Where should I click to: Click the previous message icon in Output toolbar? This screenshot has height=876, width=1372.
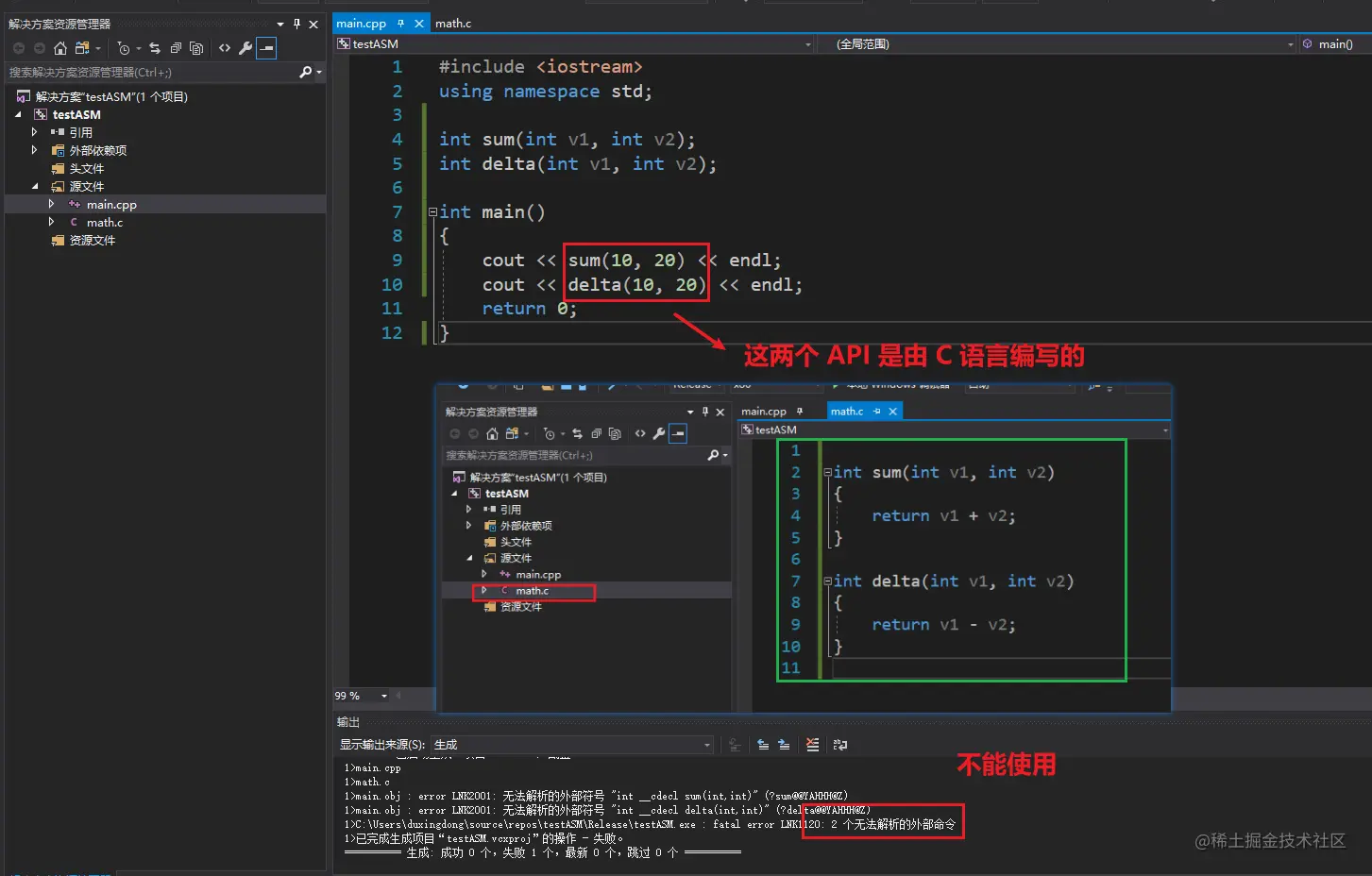click(x=763, y=745)
